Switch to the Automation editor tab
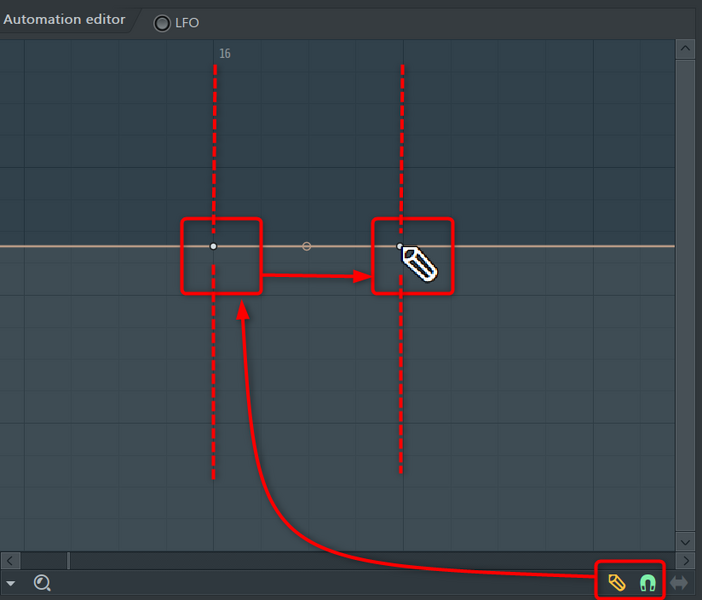702x600 pixels. click(65, 20)
